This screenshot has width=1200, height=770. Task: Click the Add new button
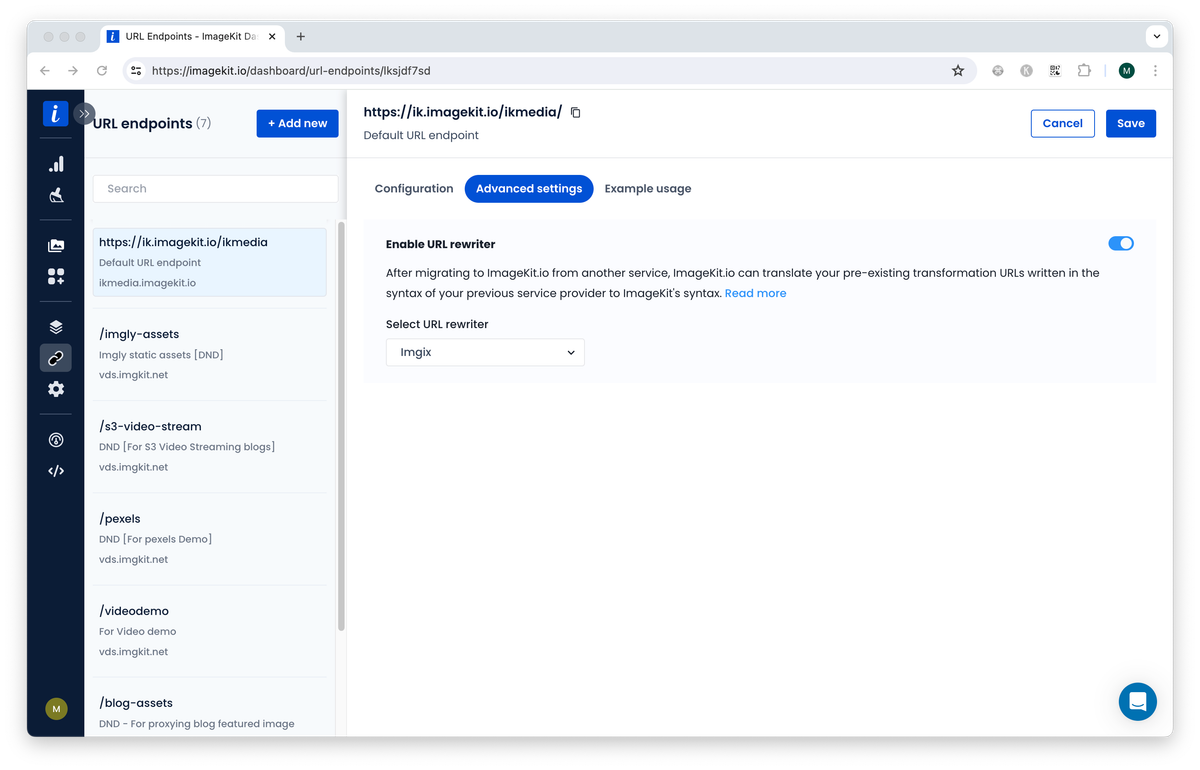click(x=298, y=123)
